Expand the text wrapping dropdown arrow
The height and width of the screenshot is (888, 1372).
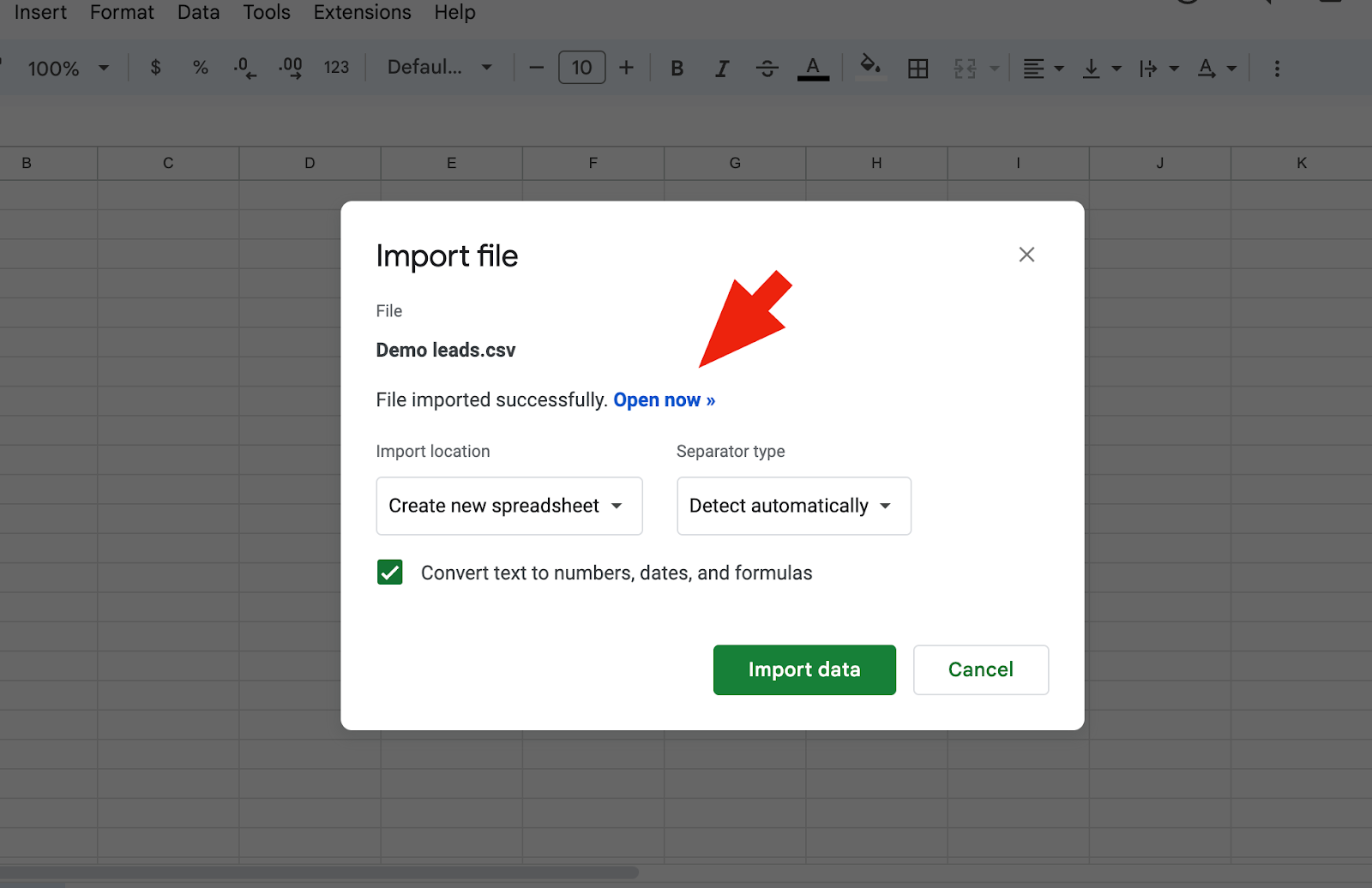1174,69
